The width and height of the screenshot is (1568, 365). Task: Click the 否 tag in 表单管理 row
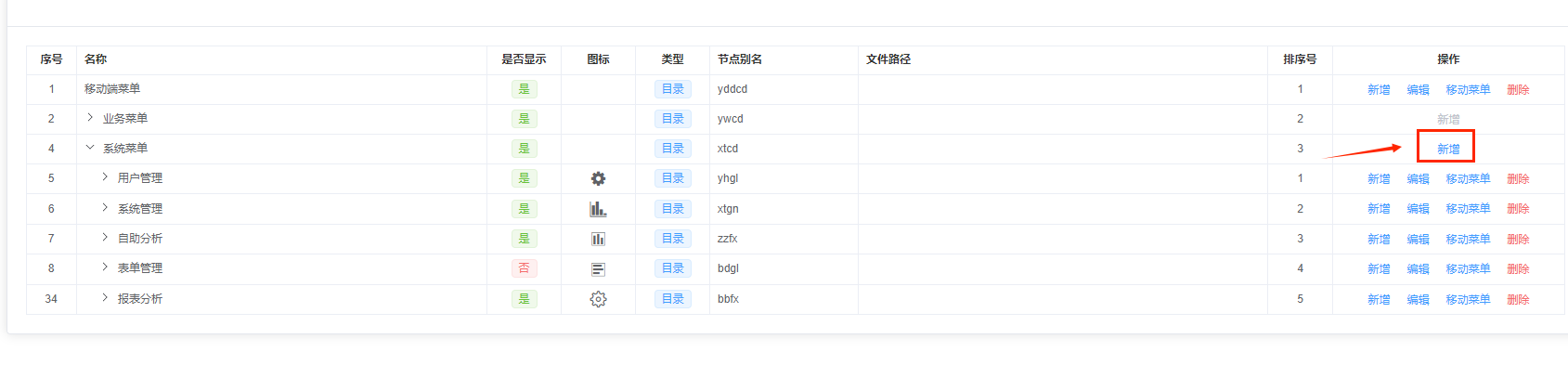coord(524,268)
